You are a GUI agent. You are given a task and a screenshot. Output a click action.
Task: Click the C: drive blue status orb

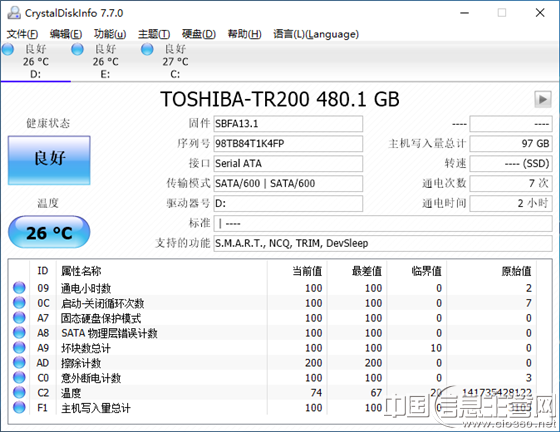point(147,49)
